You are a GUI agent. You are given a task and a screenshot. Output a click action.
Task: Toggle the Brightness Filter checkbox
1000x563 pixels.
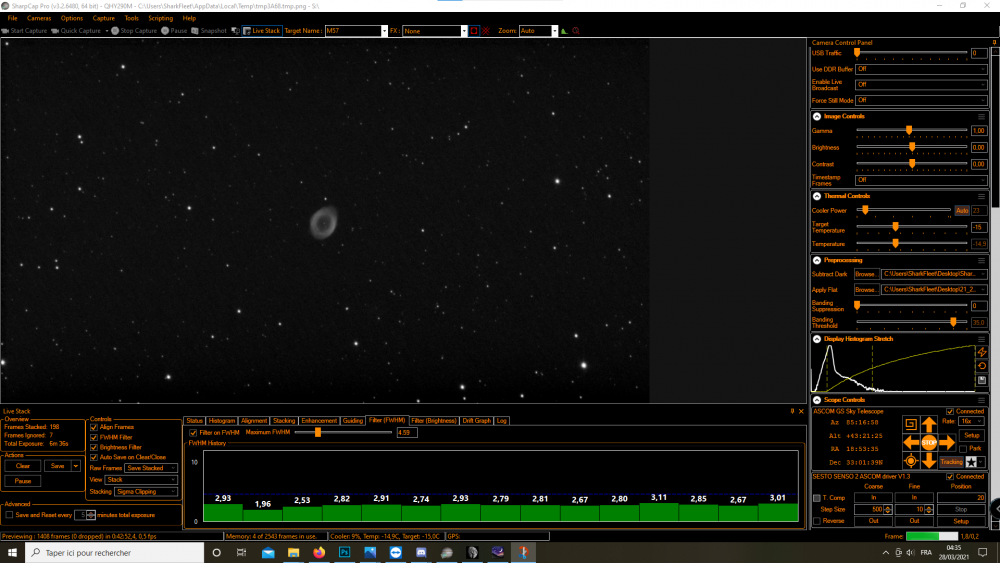click(x=94, y=448)
